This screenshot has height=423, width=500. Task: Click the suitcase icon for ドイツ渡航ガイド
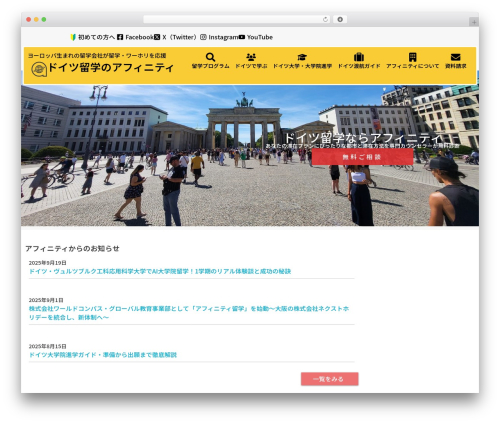pos(359,57)
